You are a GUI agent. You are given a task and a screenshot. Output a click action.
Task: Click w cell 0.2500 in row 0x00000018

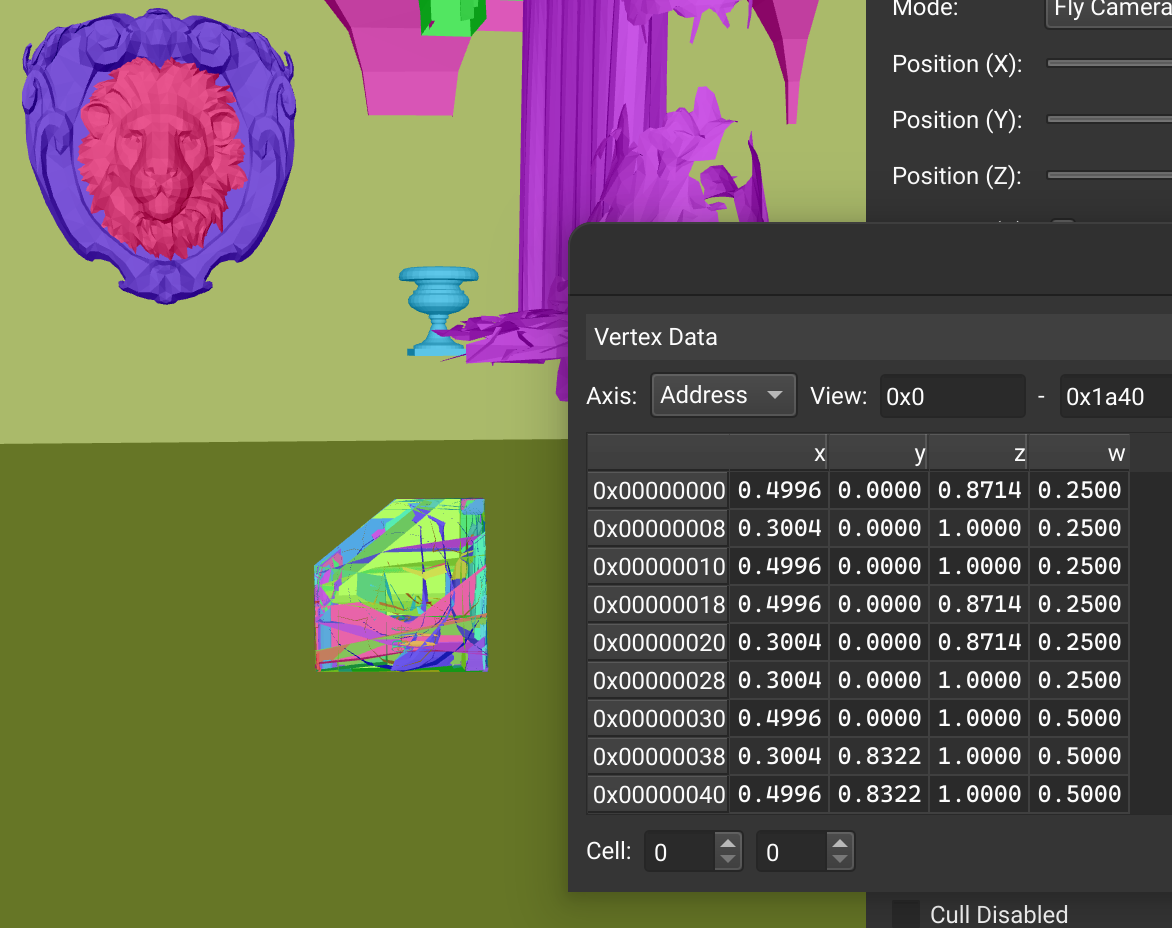coord(1079,604)
